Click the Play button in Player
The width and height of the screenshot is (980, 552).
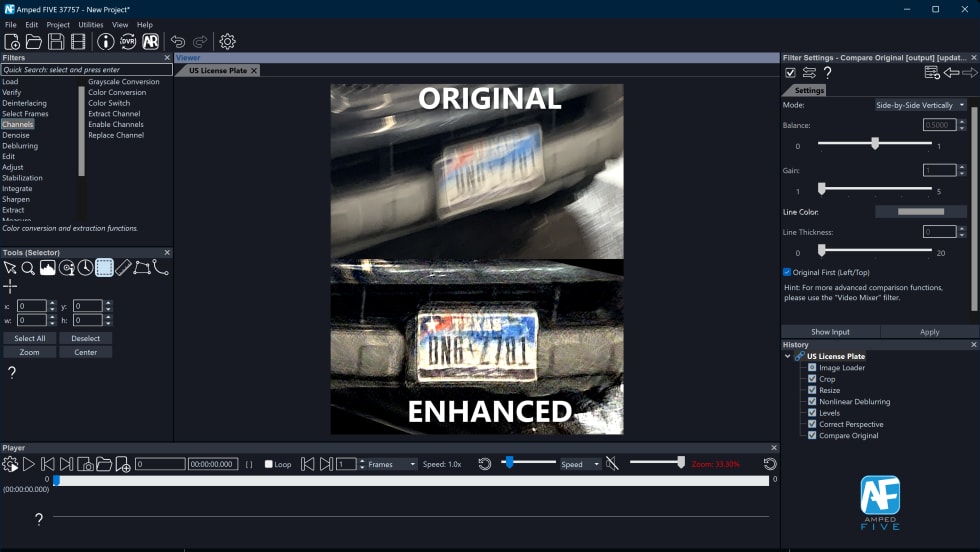29,464
